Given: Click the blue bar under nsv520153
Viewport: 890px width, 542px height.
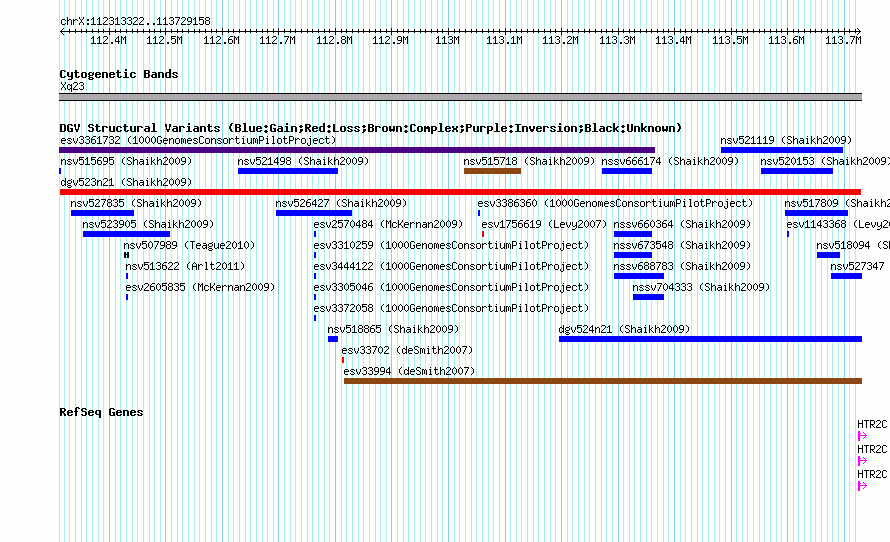Looking at the screenshot, I should click(x=796, y=171).
